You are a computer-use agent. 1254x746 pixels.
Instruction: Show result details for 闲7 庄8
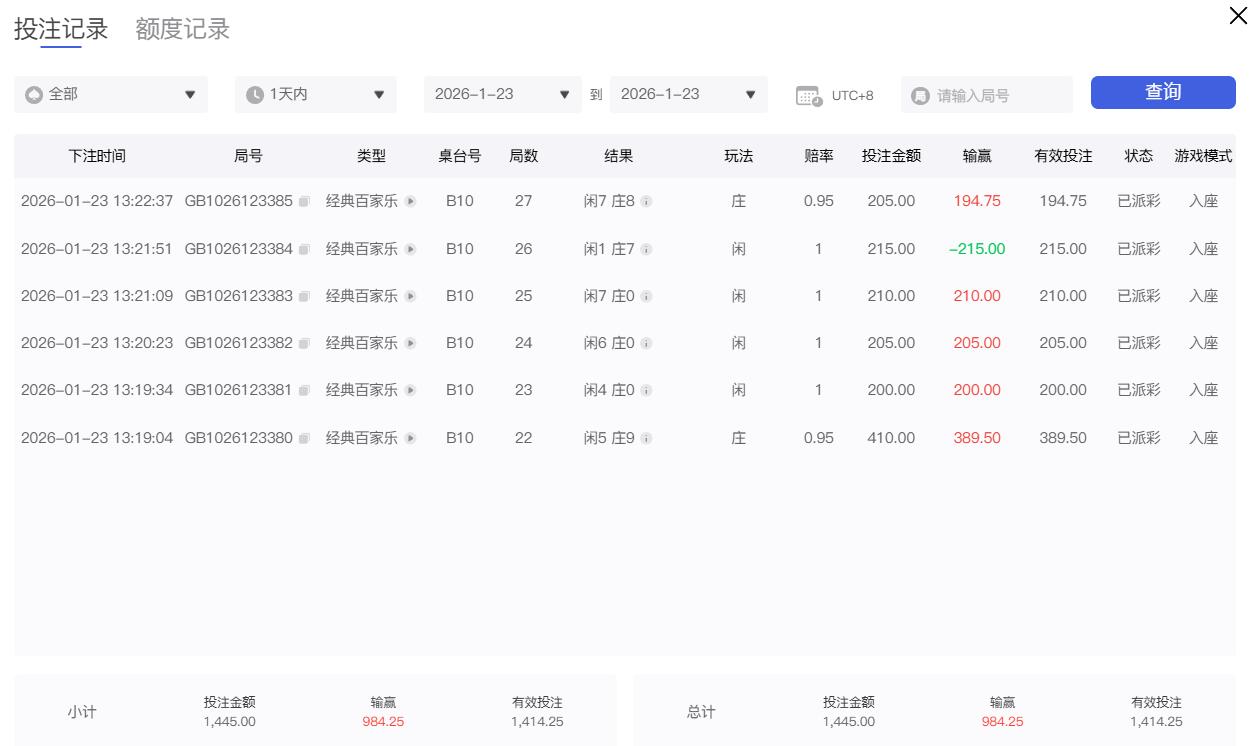pos(646,202)
